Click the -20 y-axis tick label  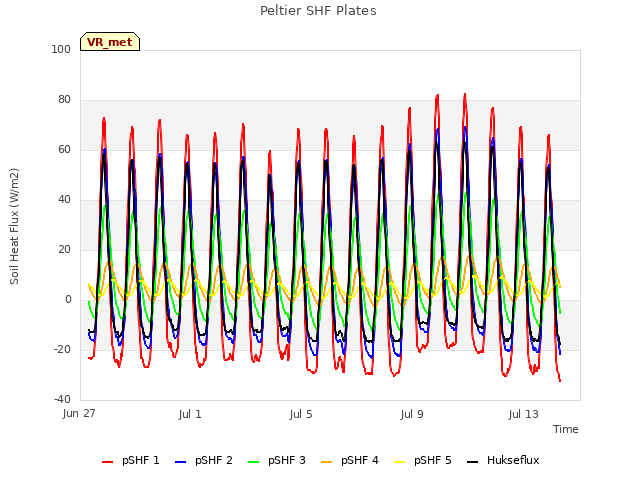click(x=62, y=350)
